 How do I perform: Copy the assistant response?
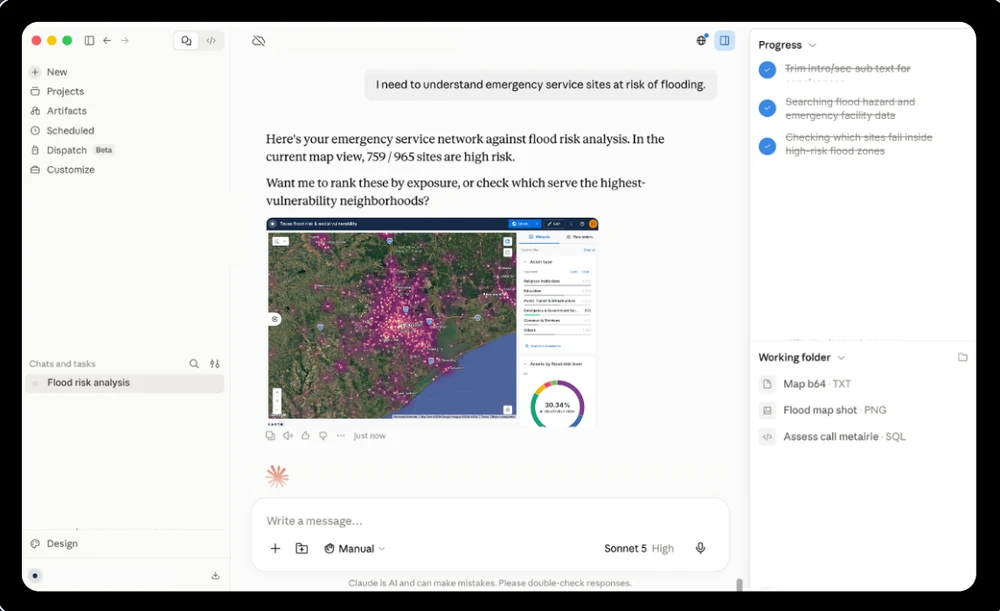click(270, 436)
